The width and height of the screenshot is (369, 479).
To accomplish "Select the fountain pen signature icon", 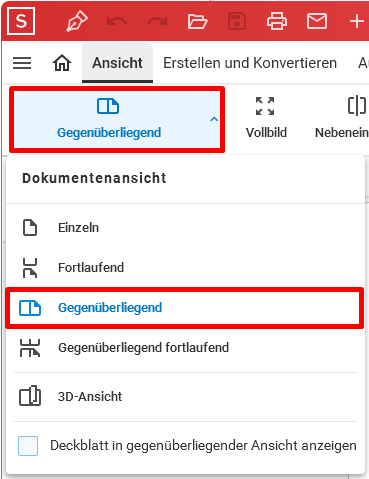I will pyautogui.click(x=77, y=21).
